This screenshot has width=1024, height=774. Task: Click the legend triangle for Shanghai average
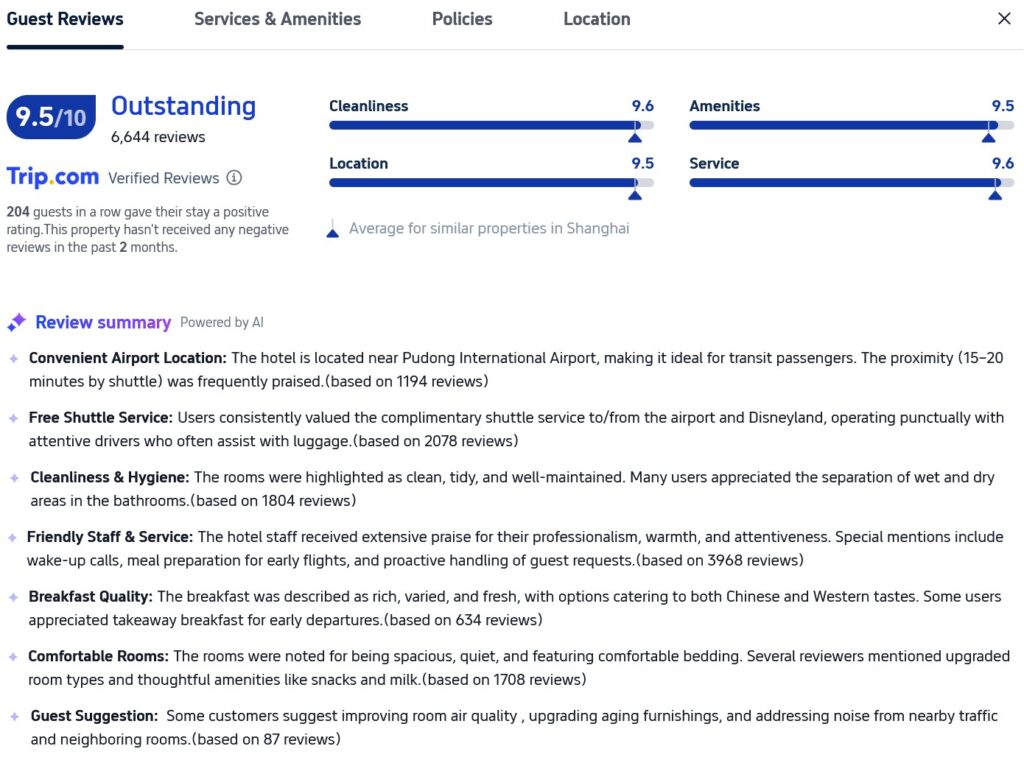pyautogui.click(x=333, y=231)
